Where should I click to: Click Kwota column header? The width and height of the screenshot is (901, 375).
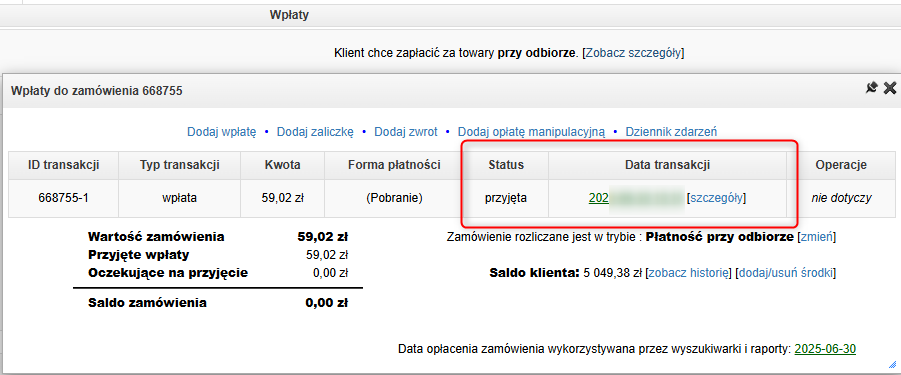point(282,165)
